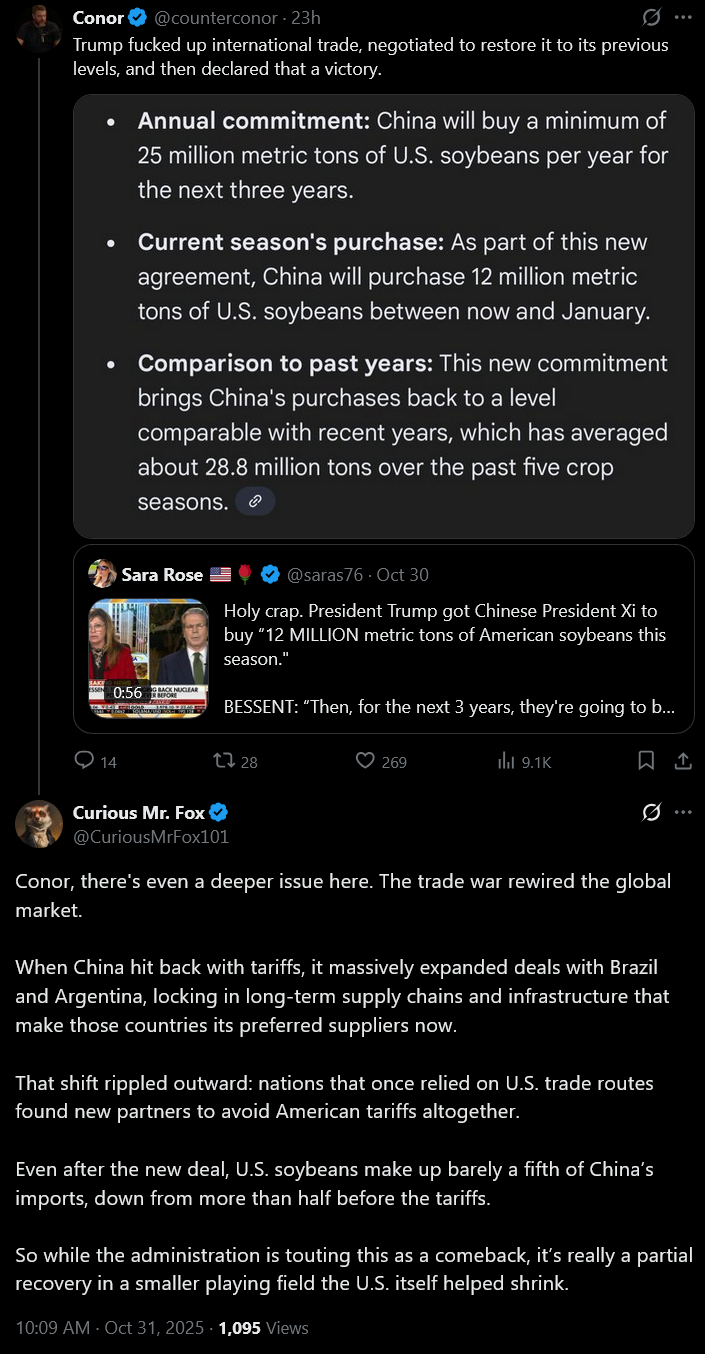Click Grok icon on Curious Mr. Fox's post
The image size is (705, 1354).
coord(651,813)
